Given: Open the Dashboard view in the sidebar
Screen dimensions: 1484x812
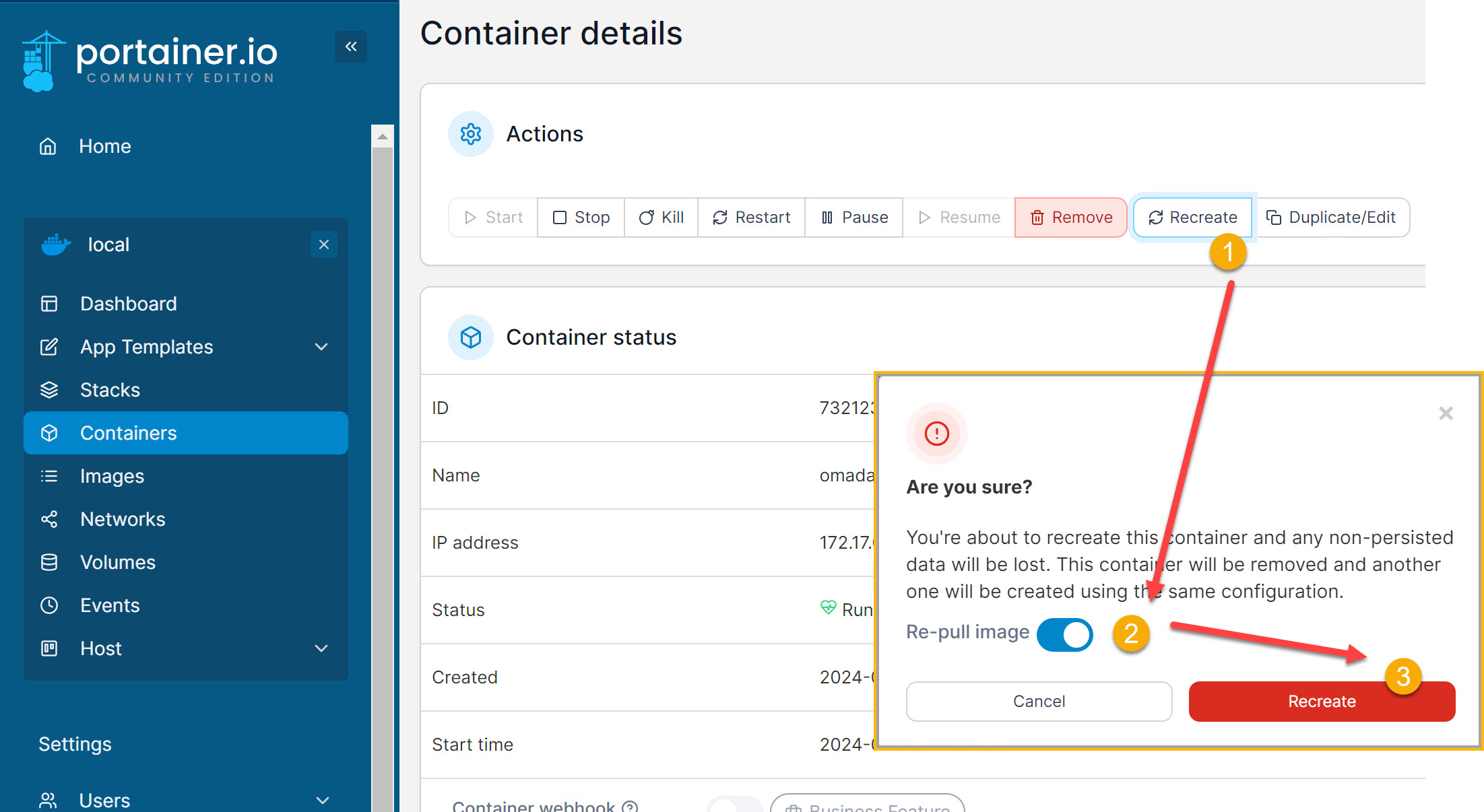Looking at the screenshot, I should pos(128,303).
